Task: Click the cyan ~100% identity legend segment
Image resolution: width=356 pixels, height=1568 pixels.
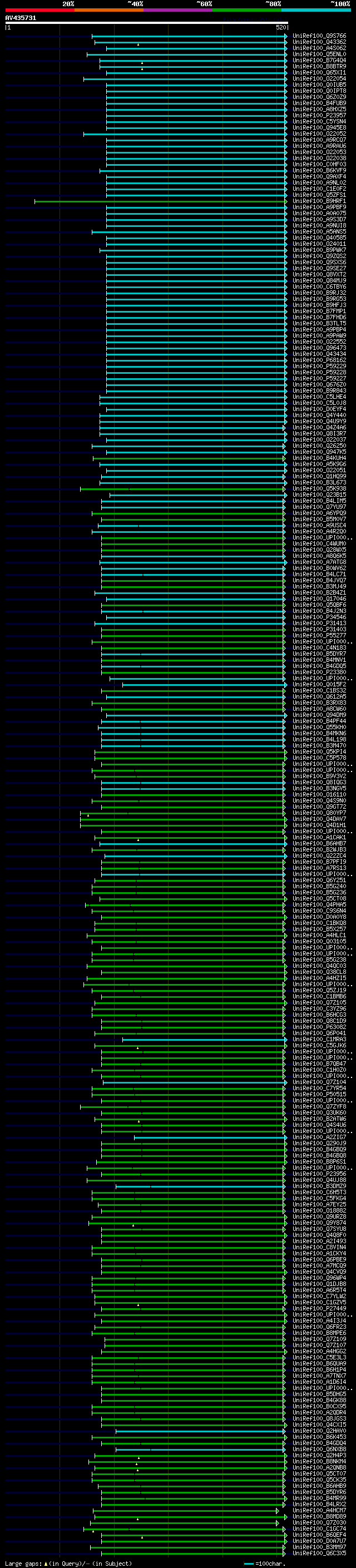Action: click(316, 10)
